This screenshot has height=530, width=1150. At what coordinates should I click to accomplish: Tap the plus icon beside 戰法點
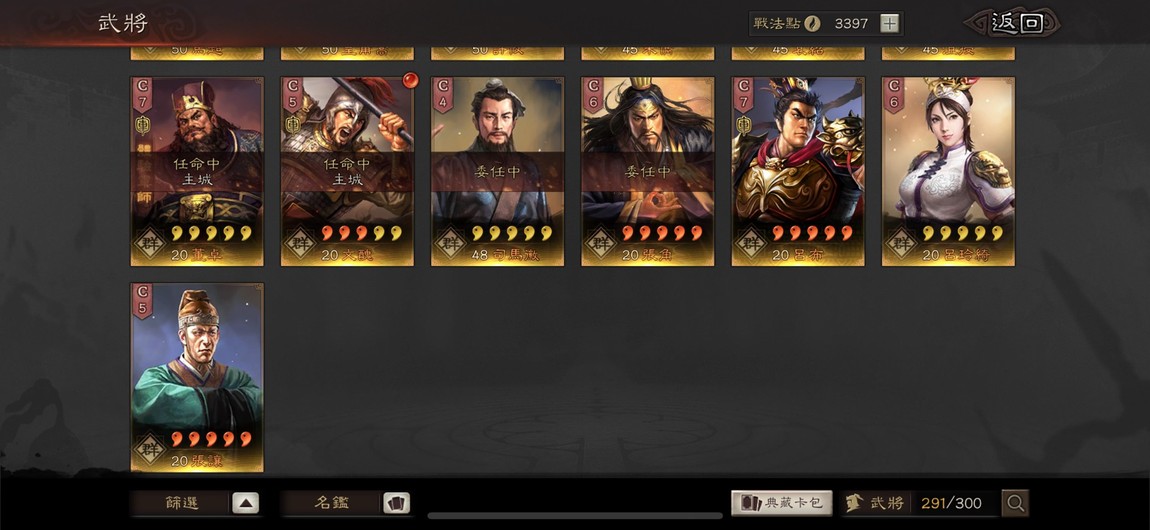[889, 23]
